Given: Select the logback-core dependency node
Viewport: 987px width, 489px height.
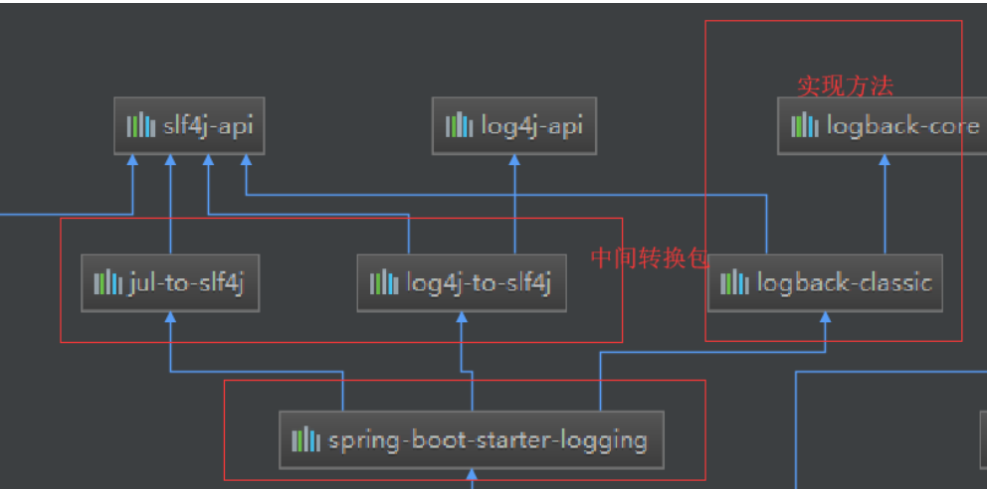Looking at the screenshot, I should pyautogui.click(x=883, y=126).
